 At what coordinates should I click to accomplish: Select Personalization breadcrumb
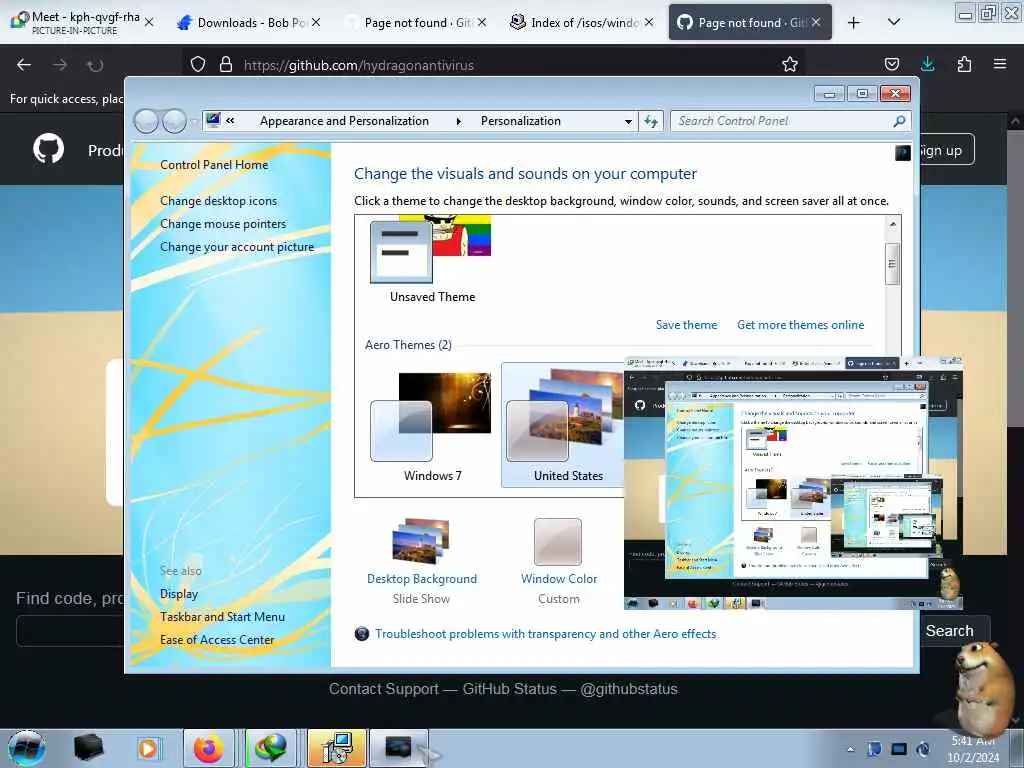[x=520, y=121]
